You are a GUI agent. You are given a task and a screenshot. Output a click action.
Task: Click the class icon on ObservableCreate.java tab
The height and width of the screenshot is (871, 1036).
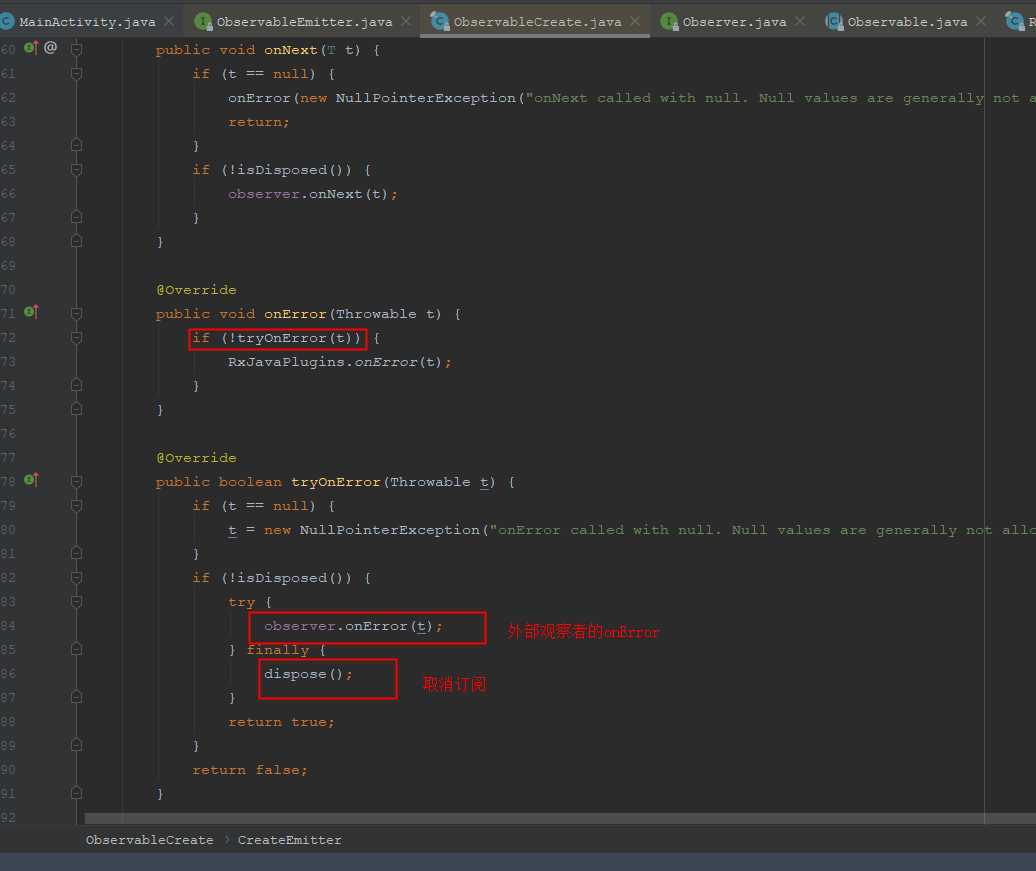pos(439,22)
